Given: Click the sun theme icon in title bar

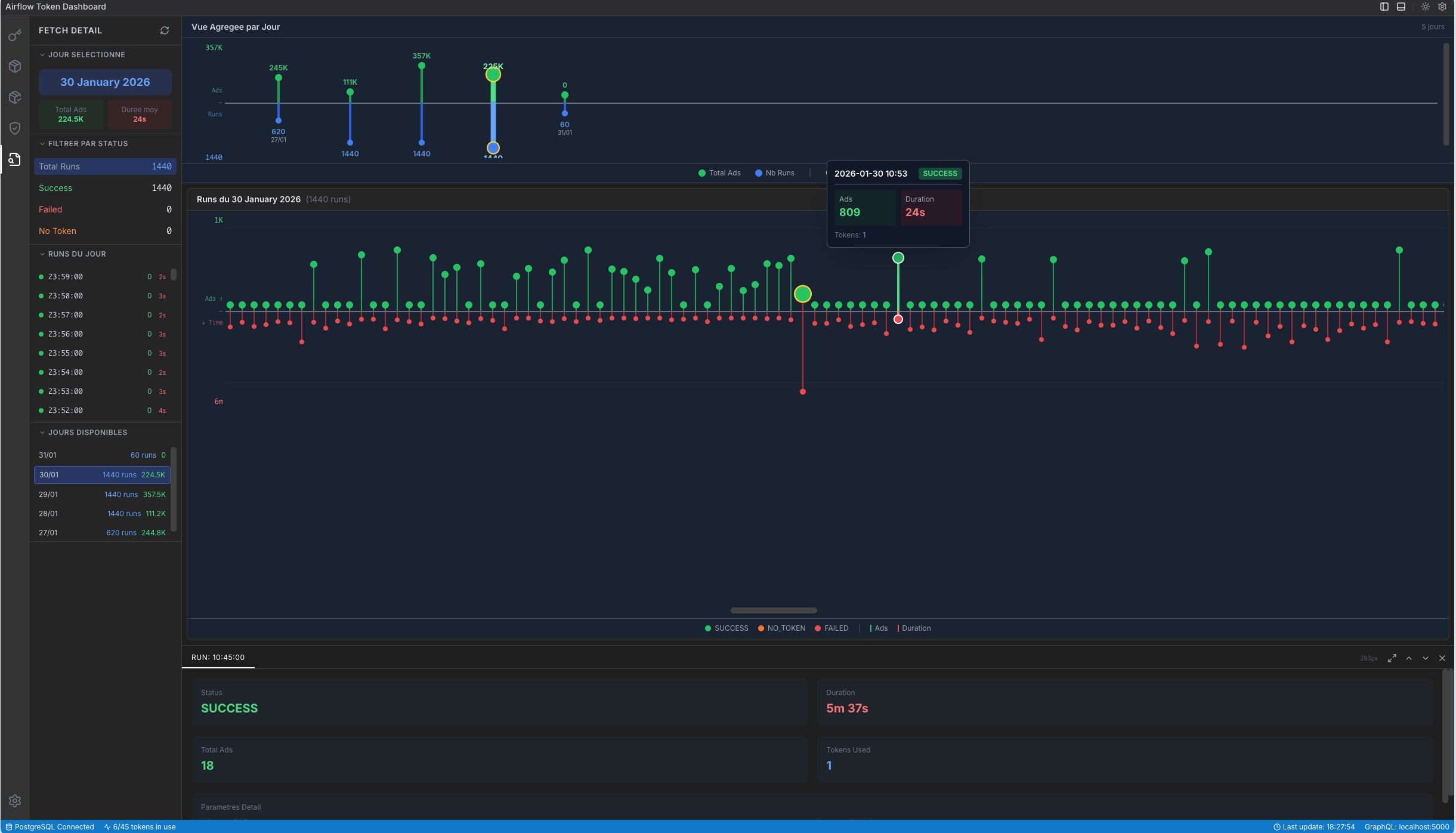Looking at the screenshot, I should point(1425,7).
